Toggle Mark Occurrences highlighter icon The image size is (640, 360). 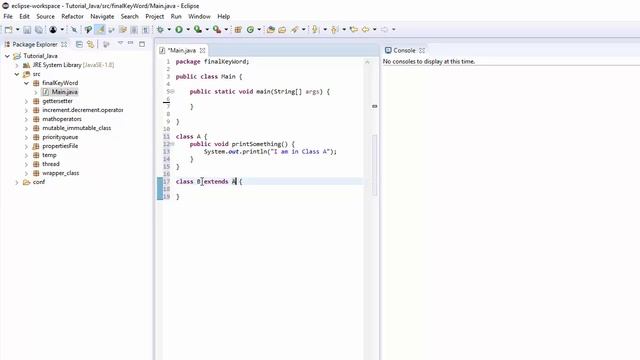pos(100,29)
